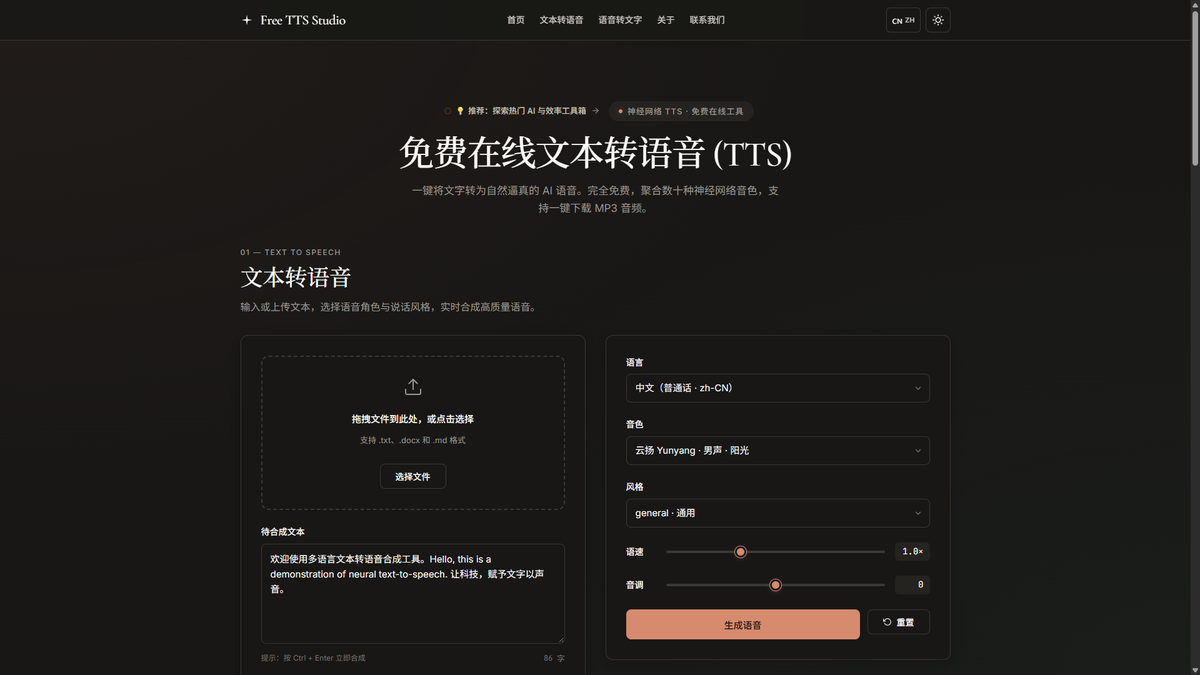Click the 重置 button

coord(899,622)
